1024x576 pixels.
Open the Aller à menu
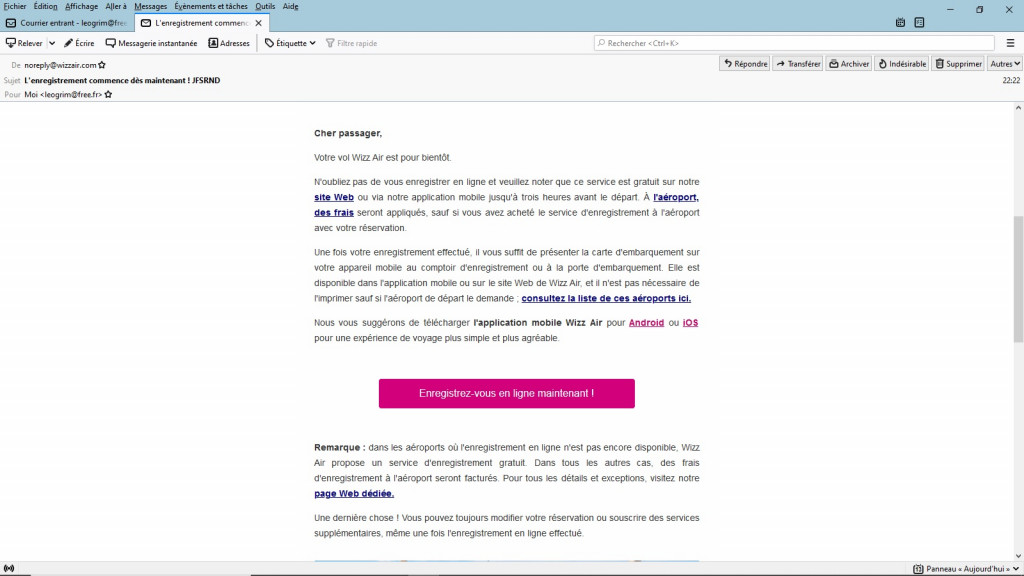(x=116, y=7)
